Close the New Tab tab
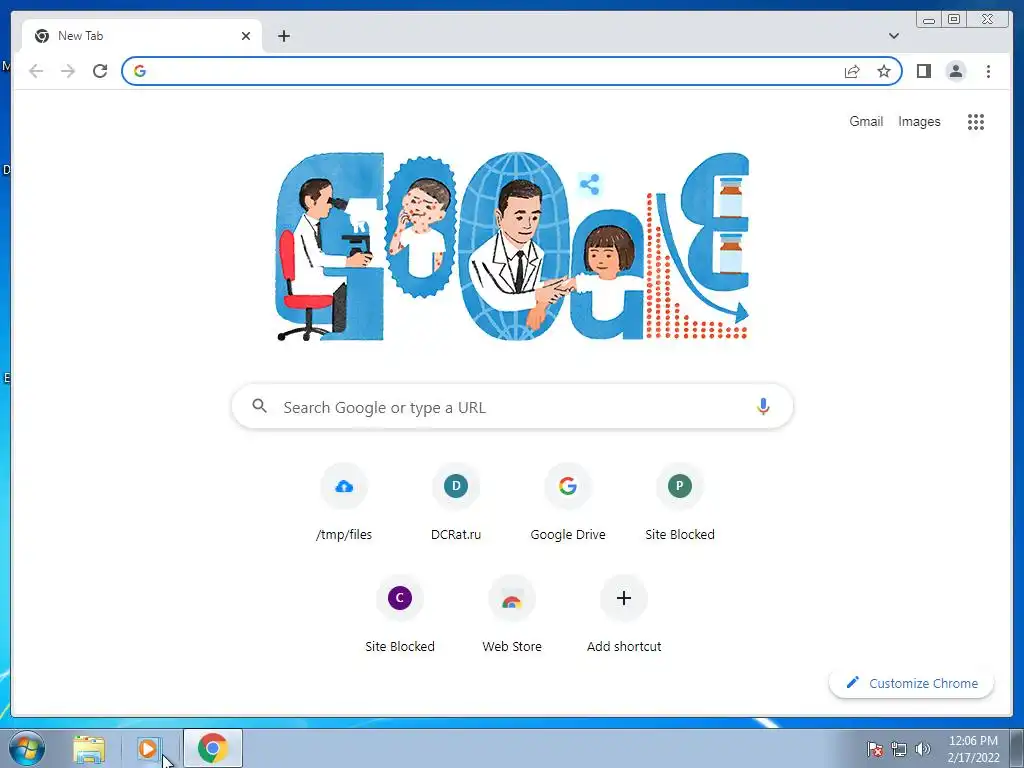Viewport: 1024px width, 768px height. (246, 36)
